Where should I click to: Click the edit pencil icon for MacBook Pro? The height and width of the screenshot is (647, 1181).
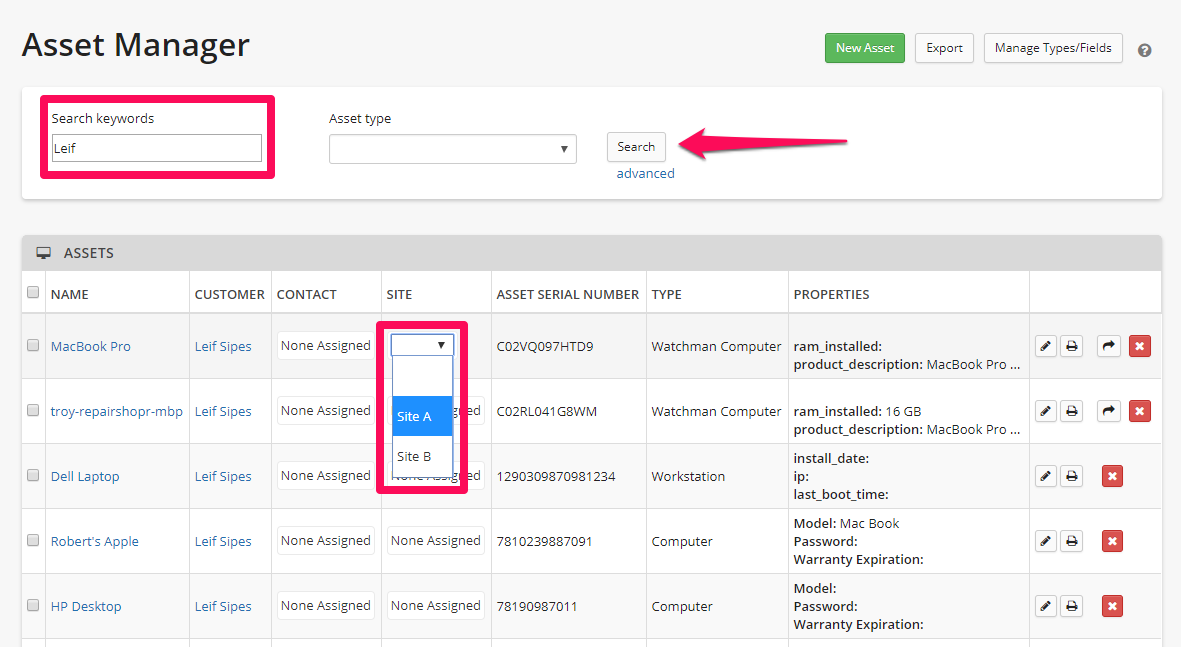click(x=1045, y=346)
